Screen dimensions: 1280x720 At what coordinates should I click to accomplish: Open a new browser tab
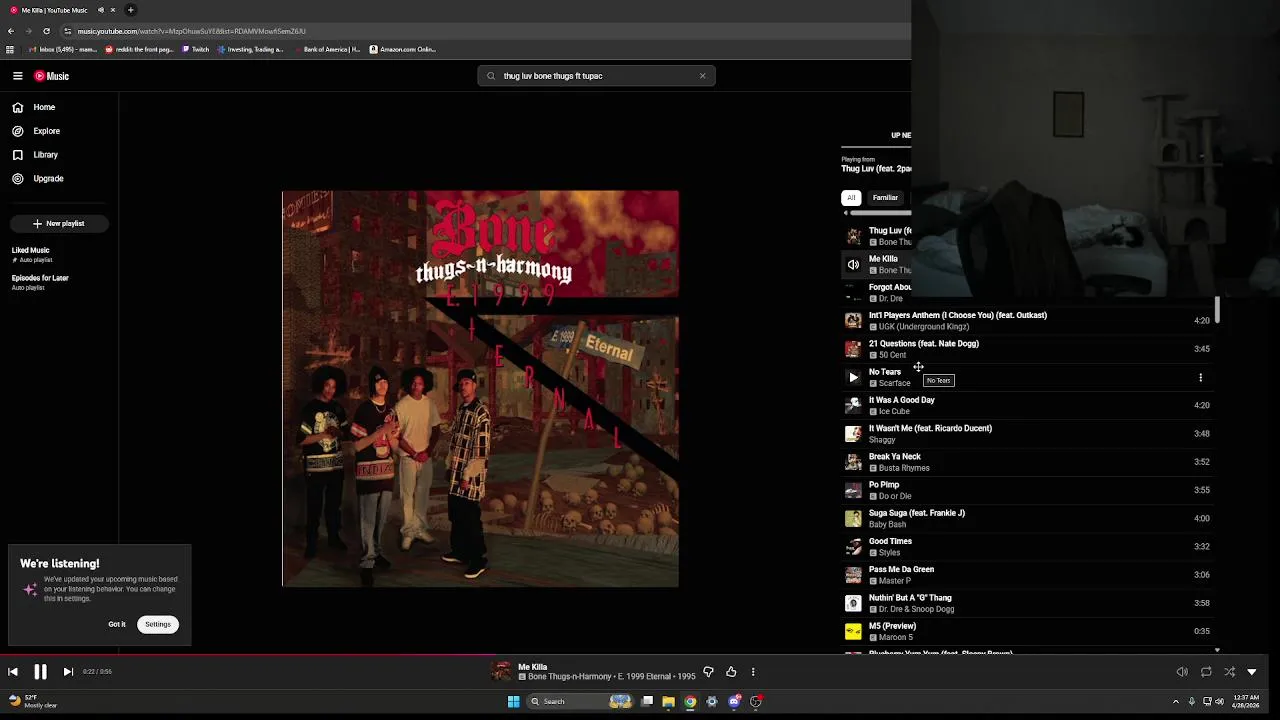pyautogui.click(x=130, y=10)
